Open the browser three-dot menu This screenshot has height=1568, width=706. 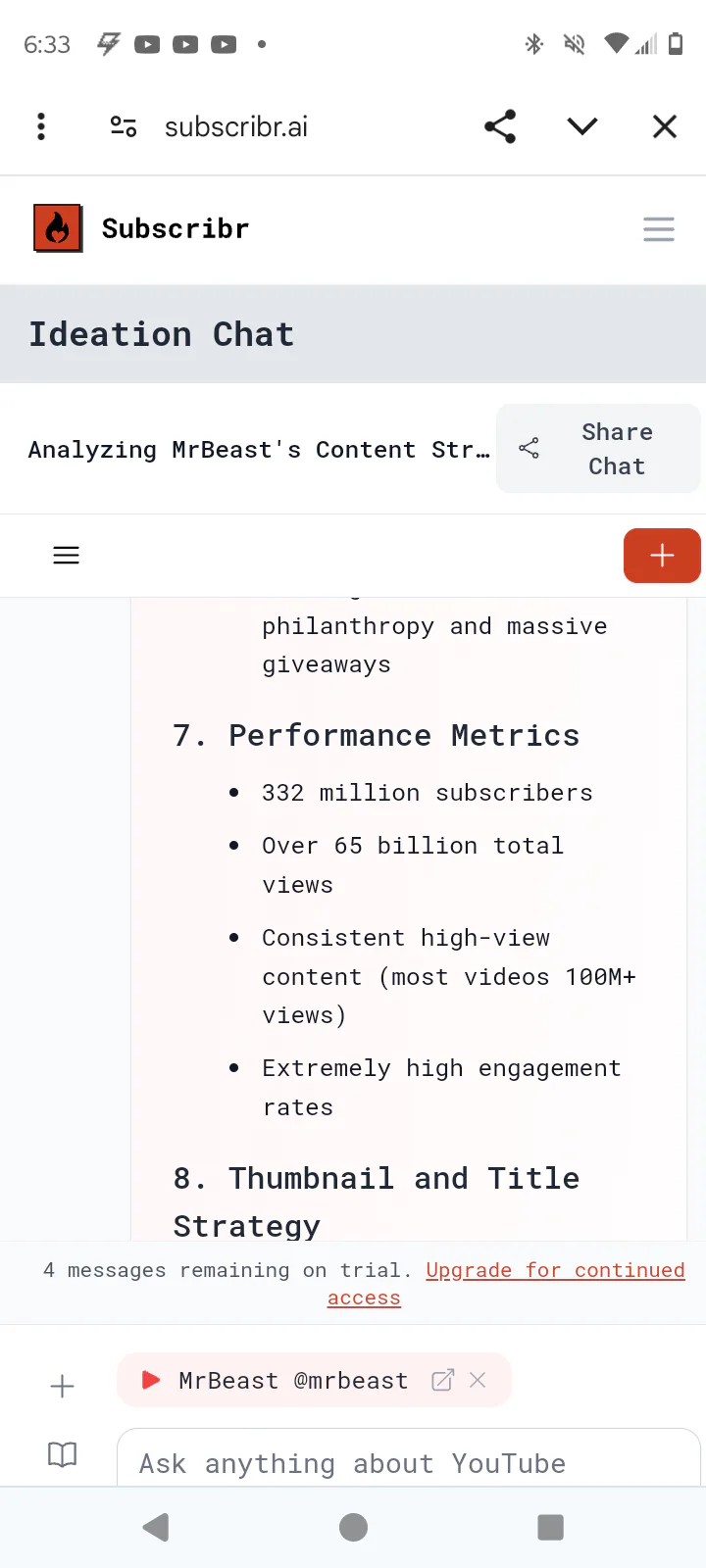click(x=41, y=126)
